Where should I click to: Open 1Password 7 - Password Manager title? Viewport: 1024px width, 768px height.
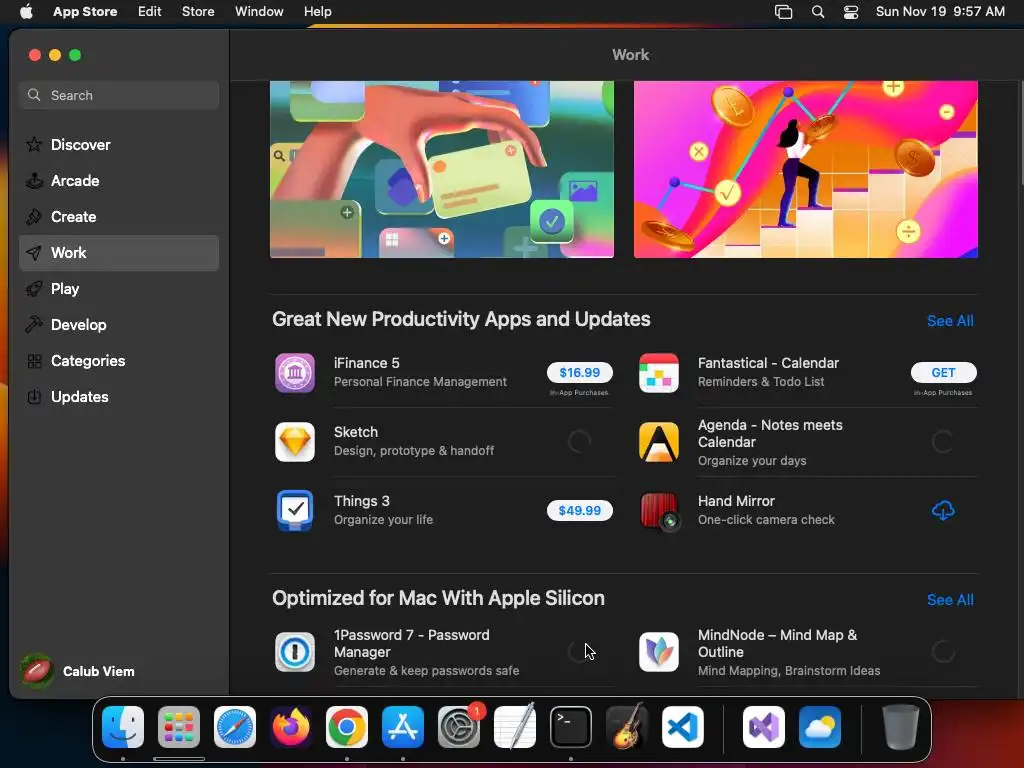pos(411,643)
